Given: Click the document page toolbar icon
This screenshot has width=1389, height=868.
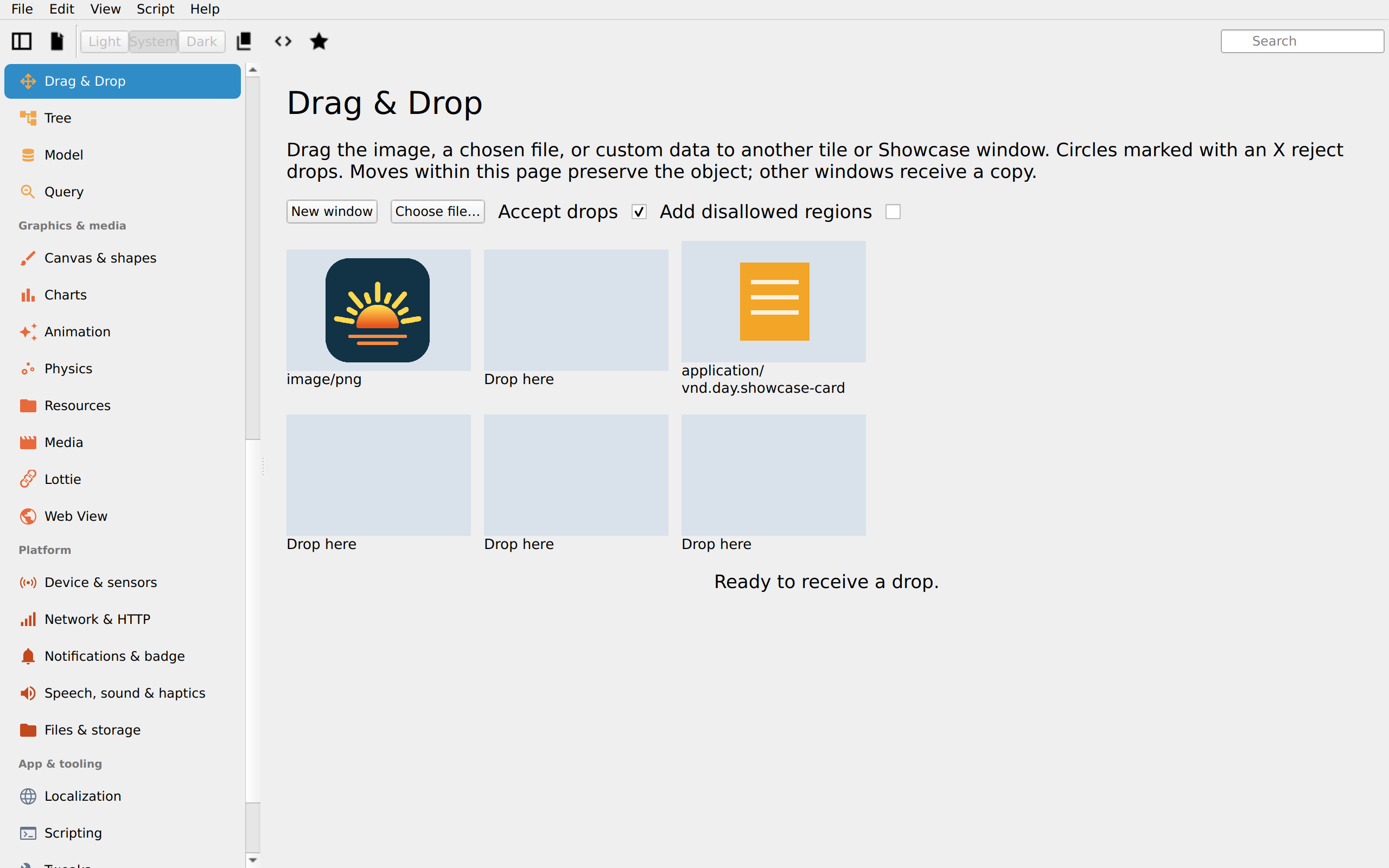Looking at the screenshot, I should [57, 41].
